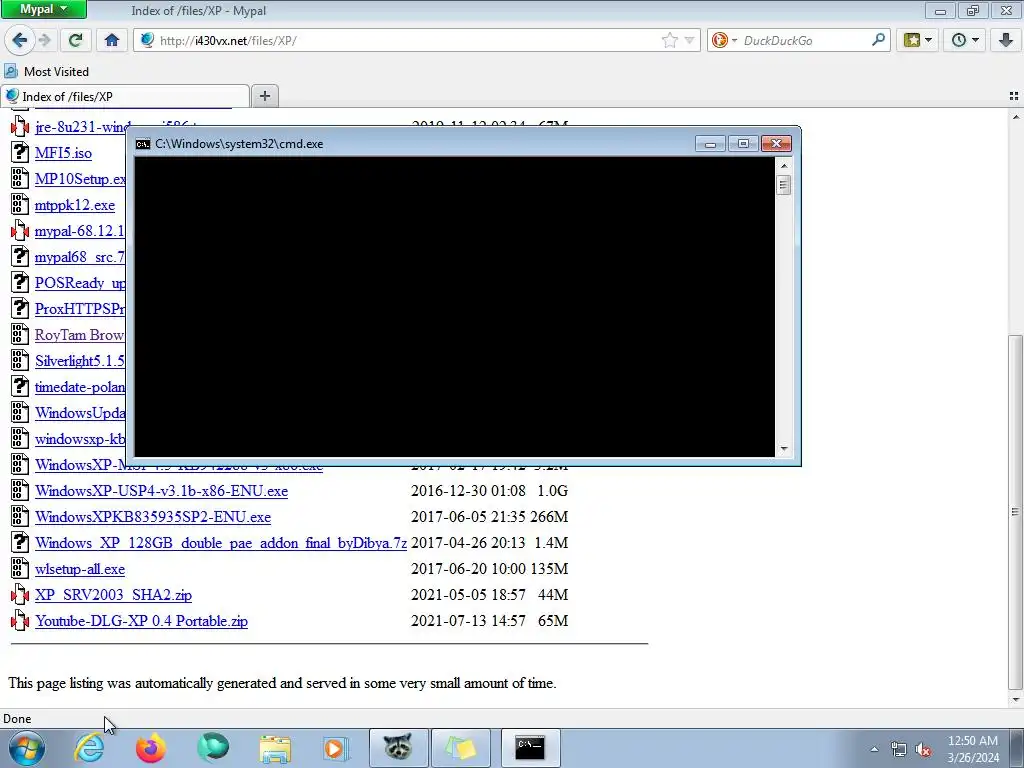This screenshot has height=768, width=1024.
Task: Open the clock showing 12:50 AM
Action: [973, 748]
